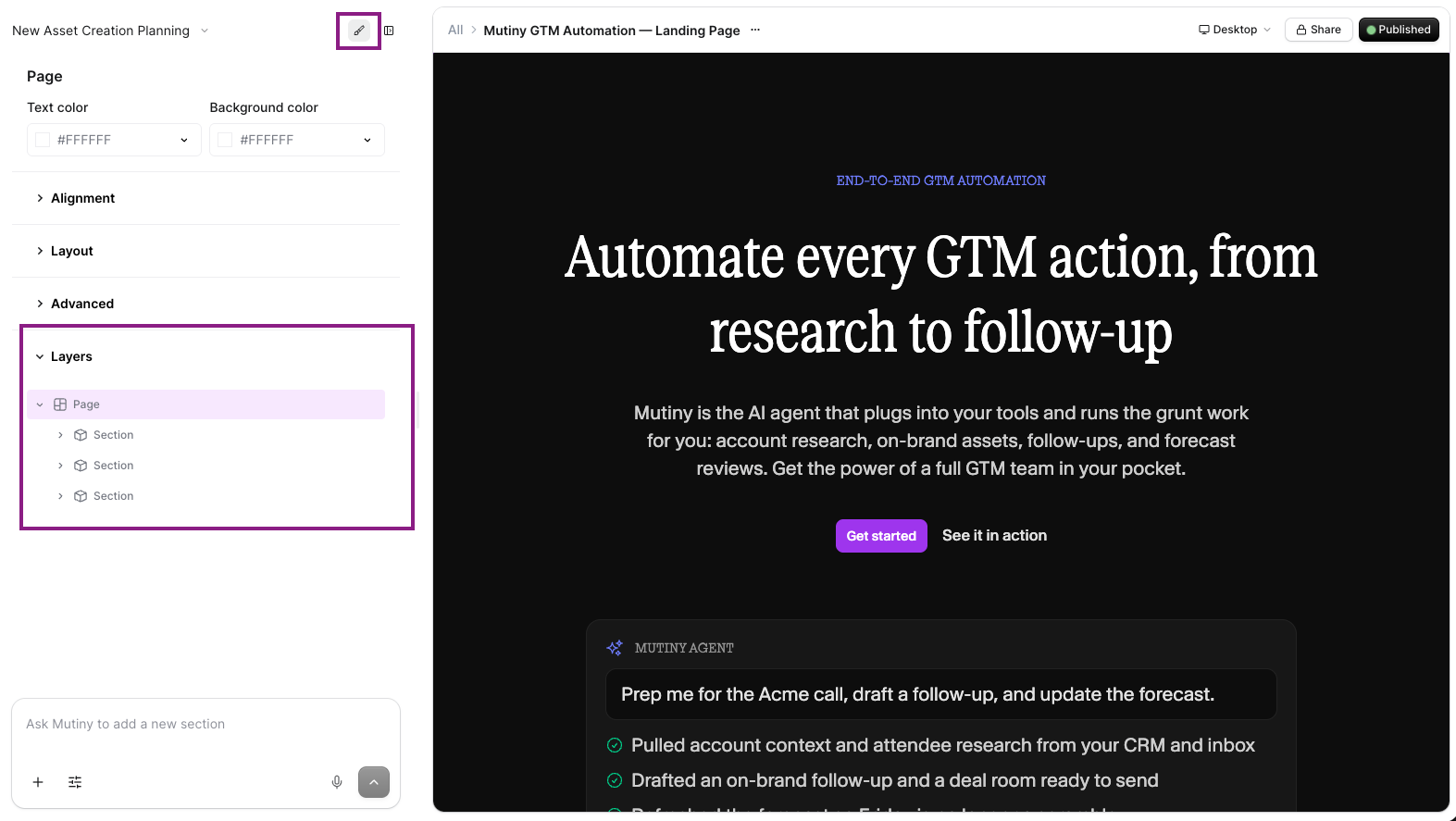This screenshot has width=1456, height=821.
Task: Expand the first Section layer
Action: tap(61, 435)
